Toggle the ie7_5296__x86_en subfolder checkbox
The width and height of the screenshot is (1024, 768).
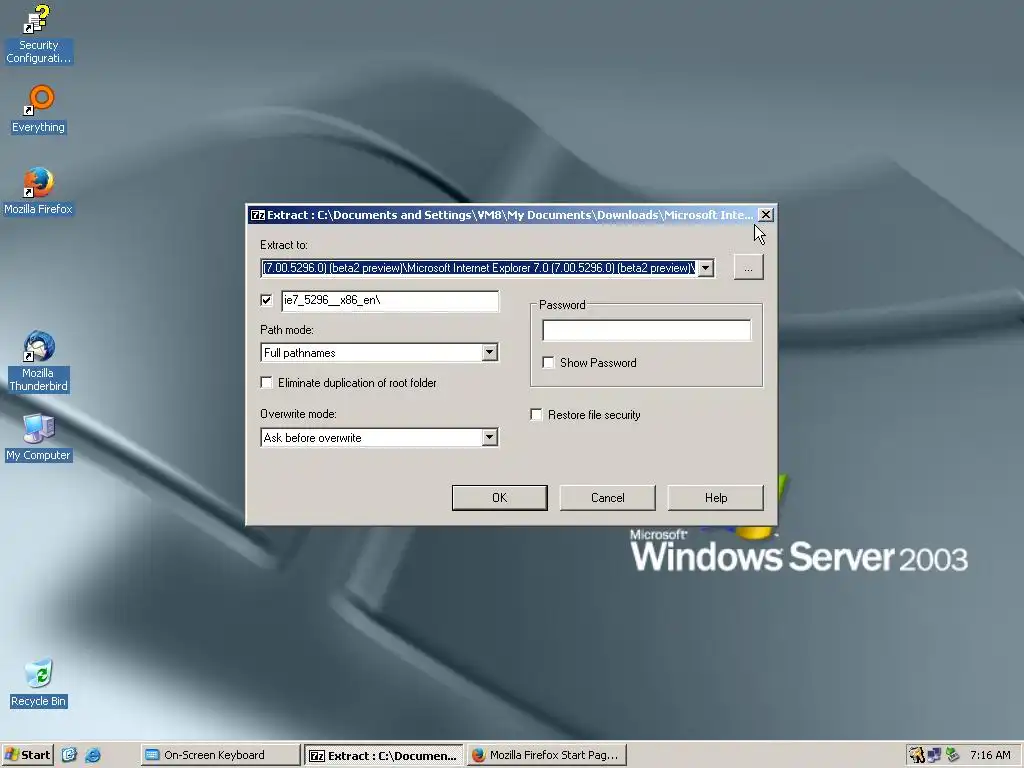click(x=266, y=300)
